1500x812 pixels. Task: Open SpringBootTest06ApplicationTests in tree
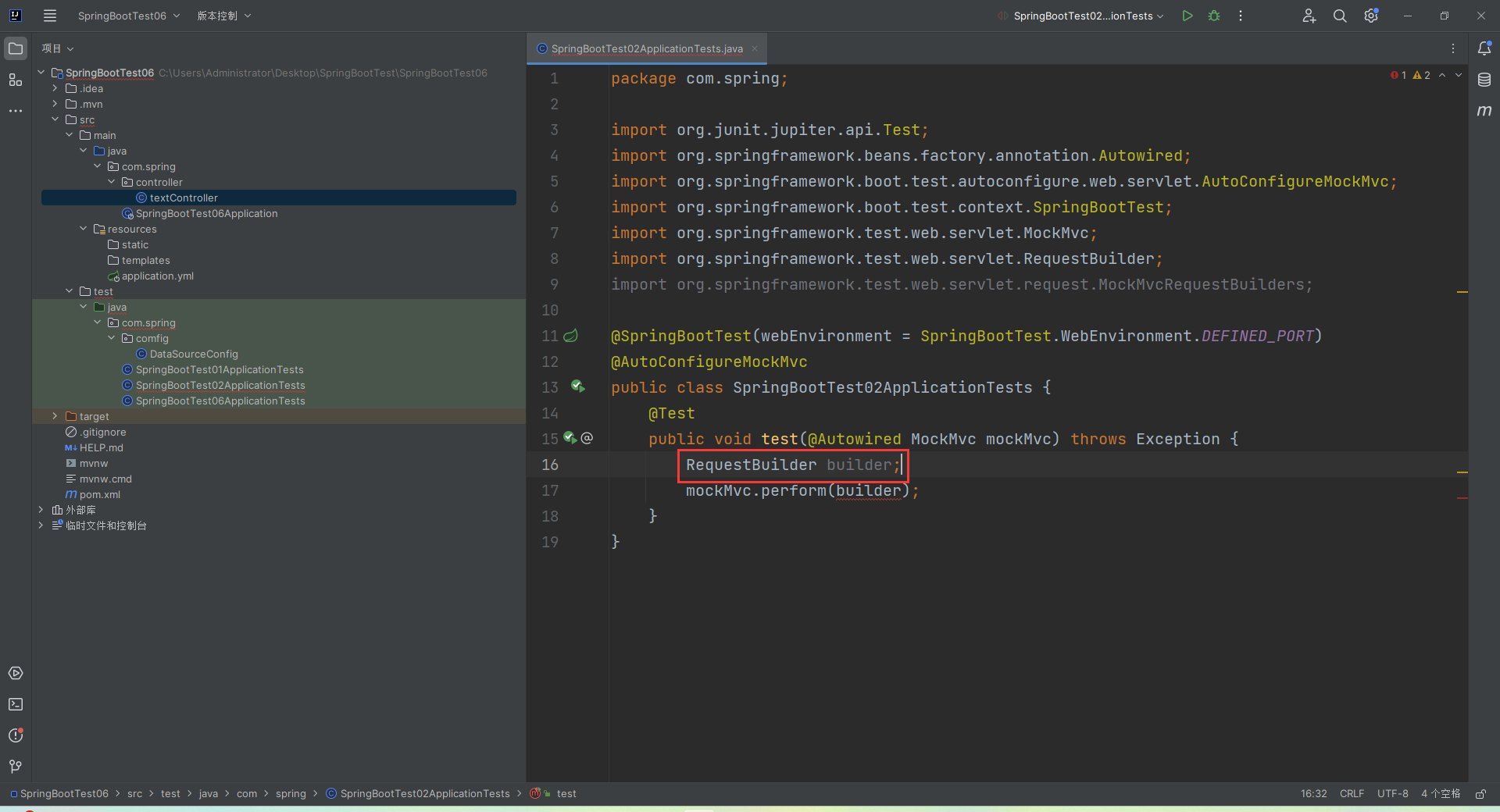pos(220,401)
